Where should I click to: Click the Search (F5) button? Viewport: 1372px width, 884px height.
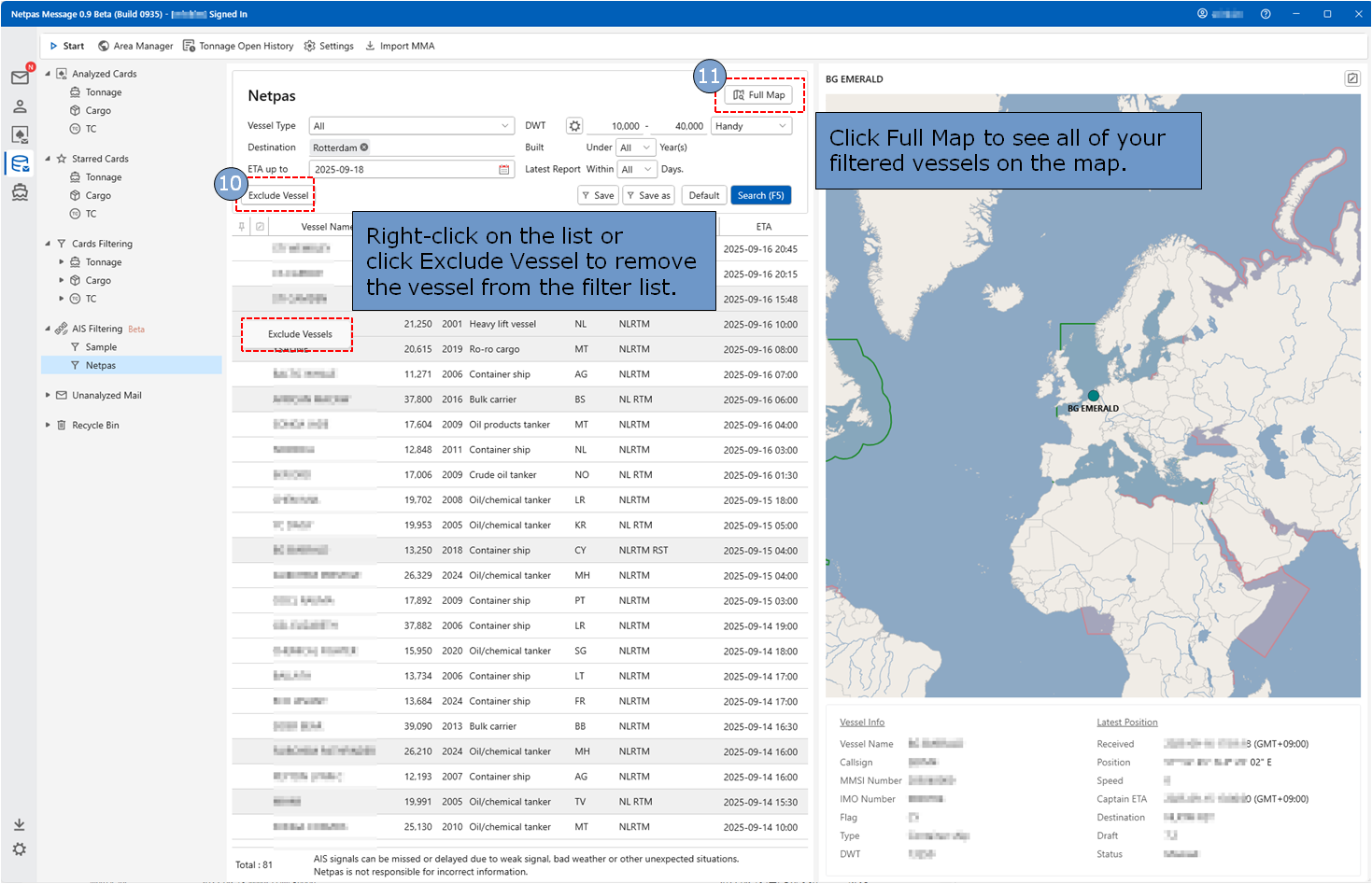(760, 195)
